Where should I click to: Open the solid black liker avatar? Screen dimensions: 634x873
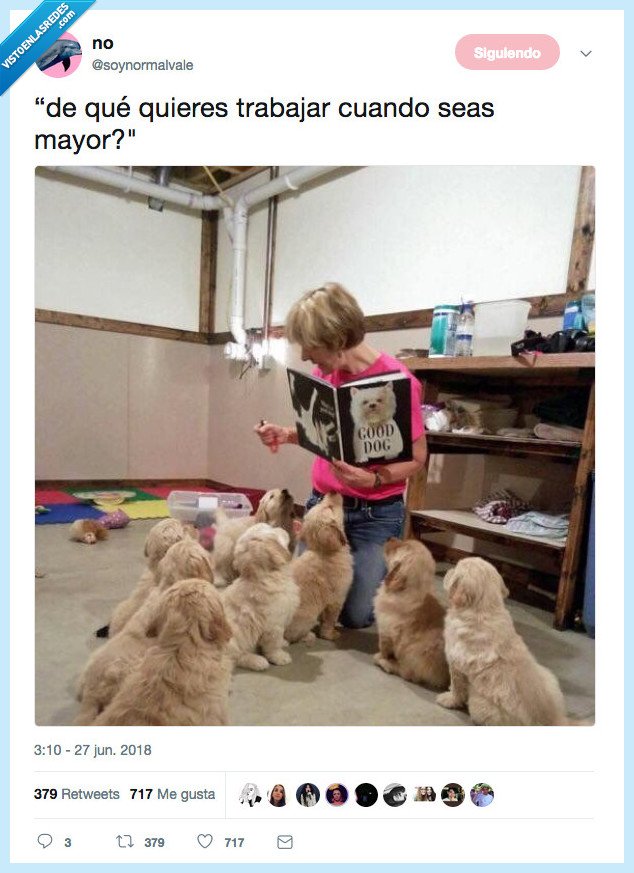[x=366, y=794]
